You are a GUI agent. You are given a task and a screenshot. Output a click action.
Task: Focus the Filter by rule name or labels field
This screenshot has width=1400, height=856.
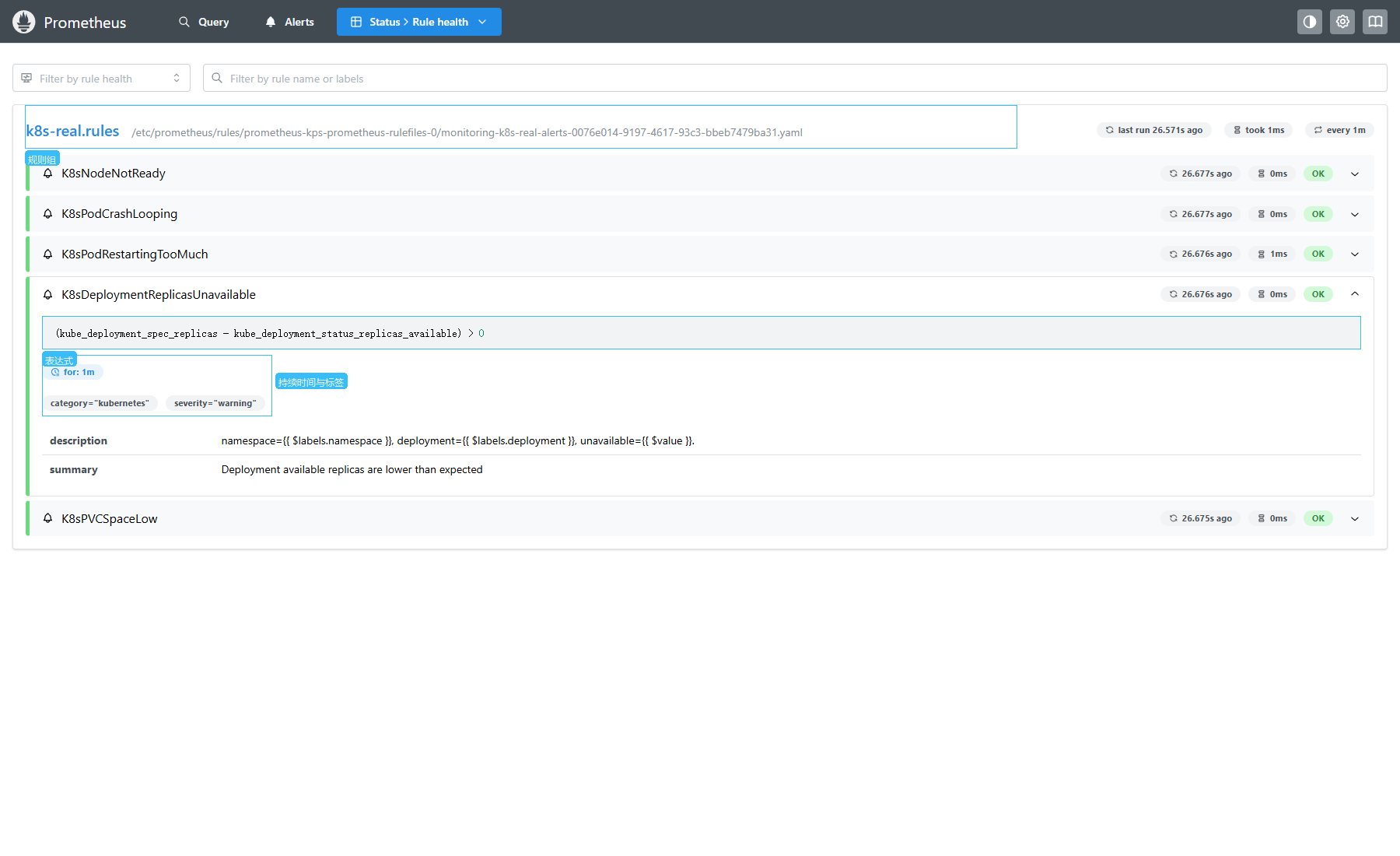(x=795, y=78)
